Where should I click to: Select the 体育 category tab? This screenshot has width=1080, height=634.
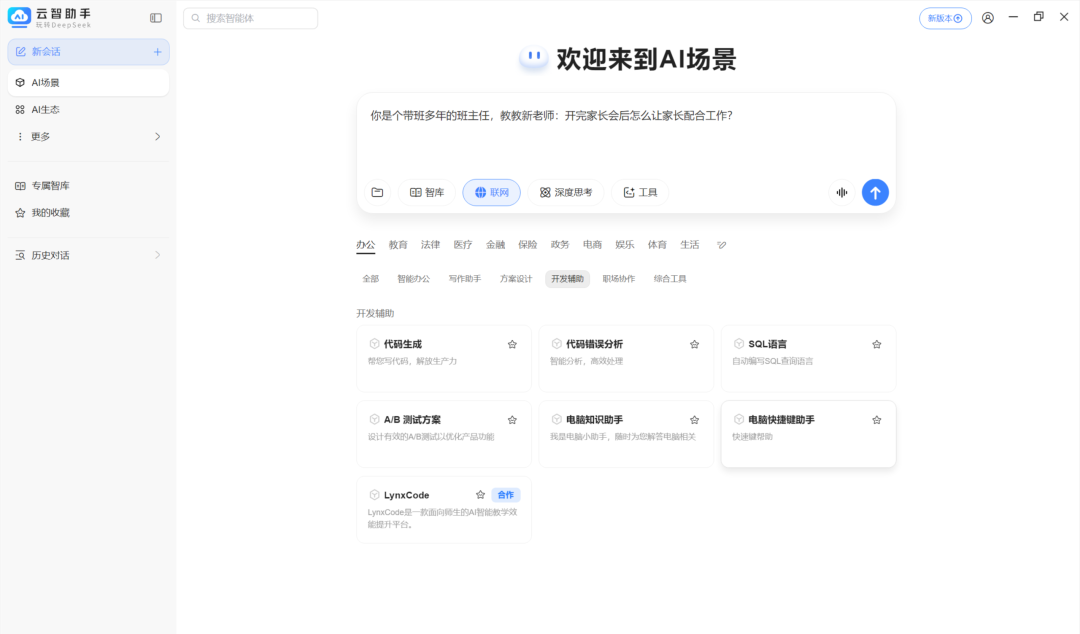pyautogui.click(x=657, y=245)
